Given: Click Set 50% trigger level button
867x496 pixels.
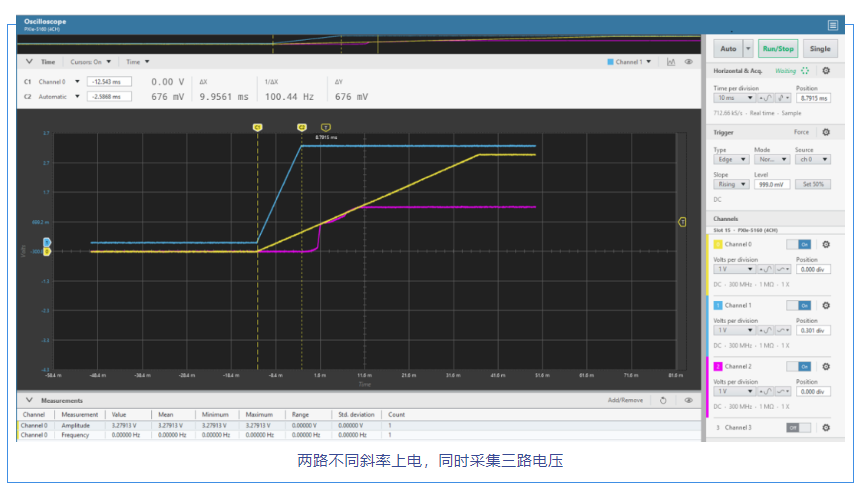Looking at the screenshot, I should tap(813, 184).
